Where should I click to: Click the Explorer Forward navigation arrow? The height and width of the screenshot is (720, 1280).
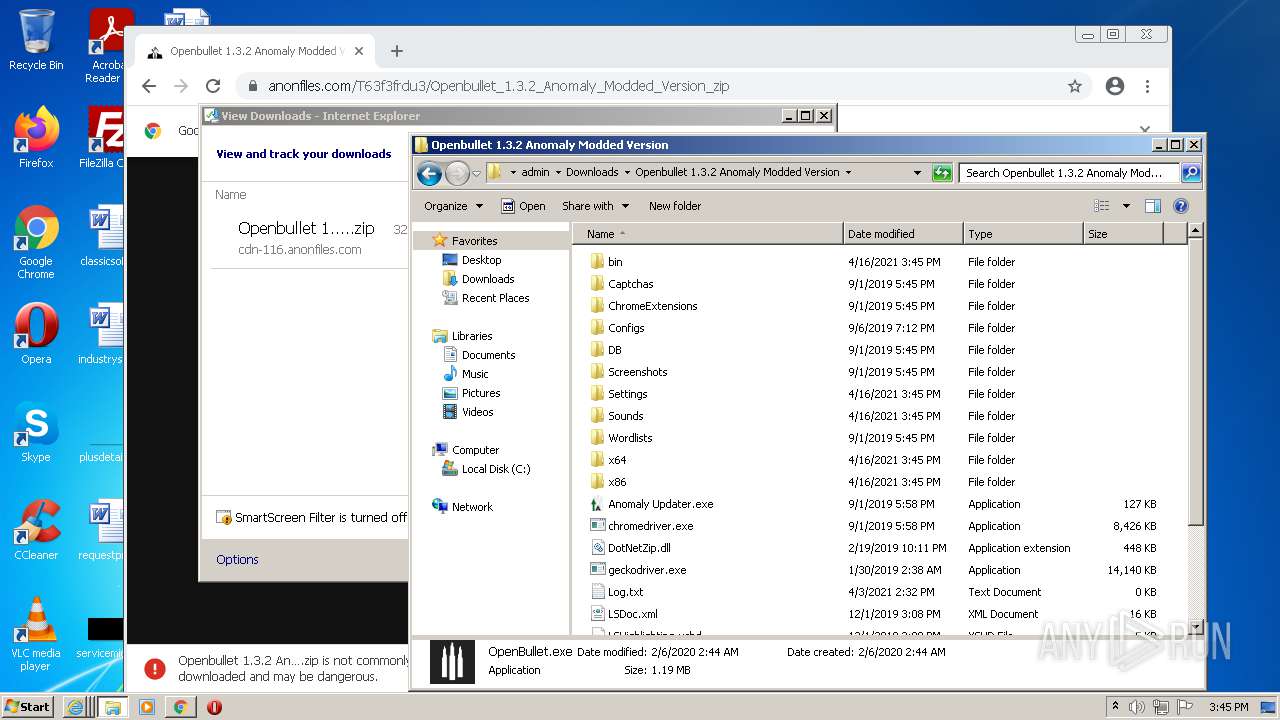pyautogui.click(x=457, y=173)
